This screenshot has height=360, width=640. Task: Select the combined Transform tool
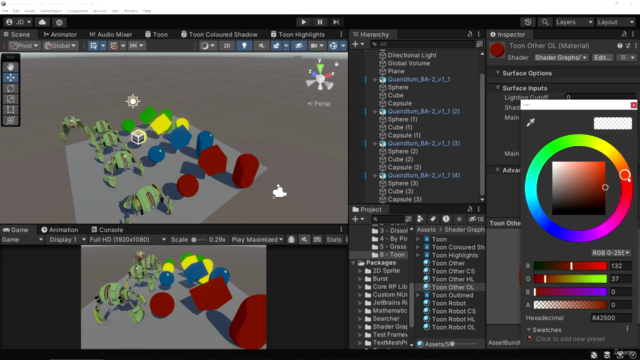tap(11, 120)
